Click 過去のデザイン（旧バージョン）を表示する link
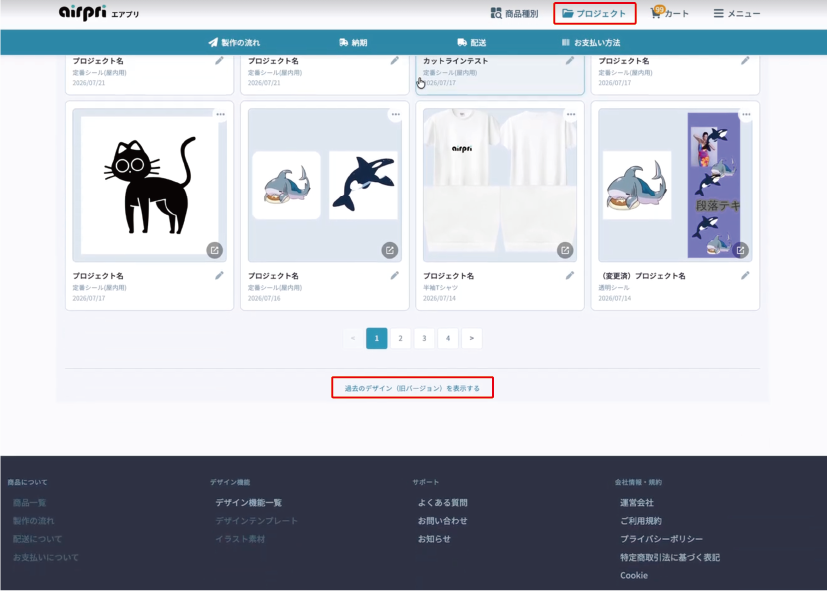The image size is (828, 591). coord(412,388)
